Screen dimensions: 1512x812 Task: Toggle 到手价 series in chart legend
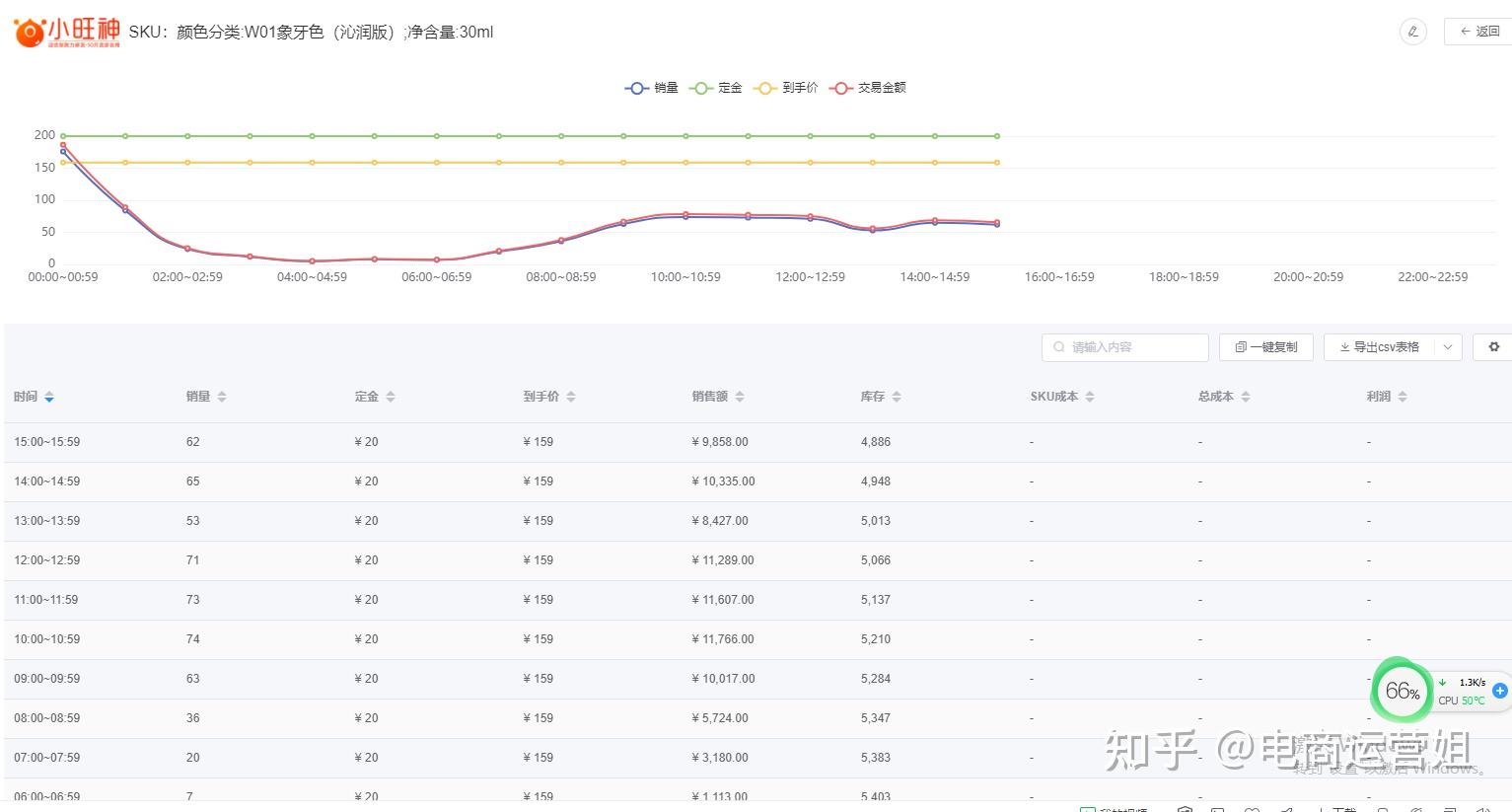tap(786, 88)
